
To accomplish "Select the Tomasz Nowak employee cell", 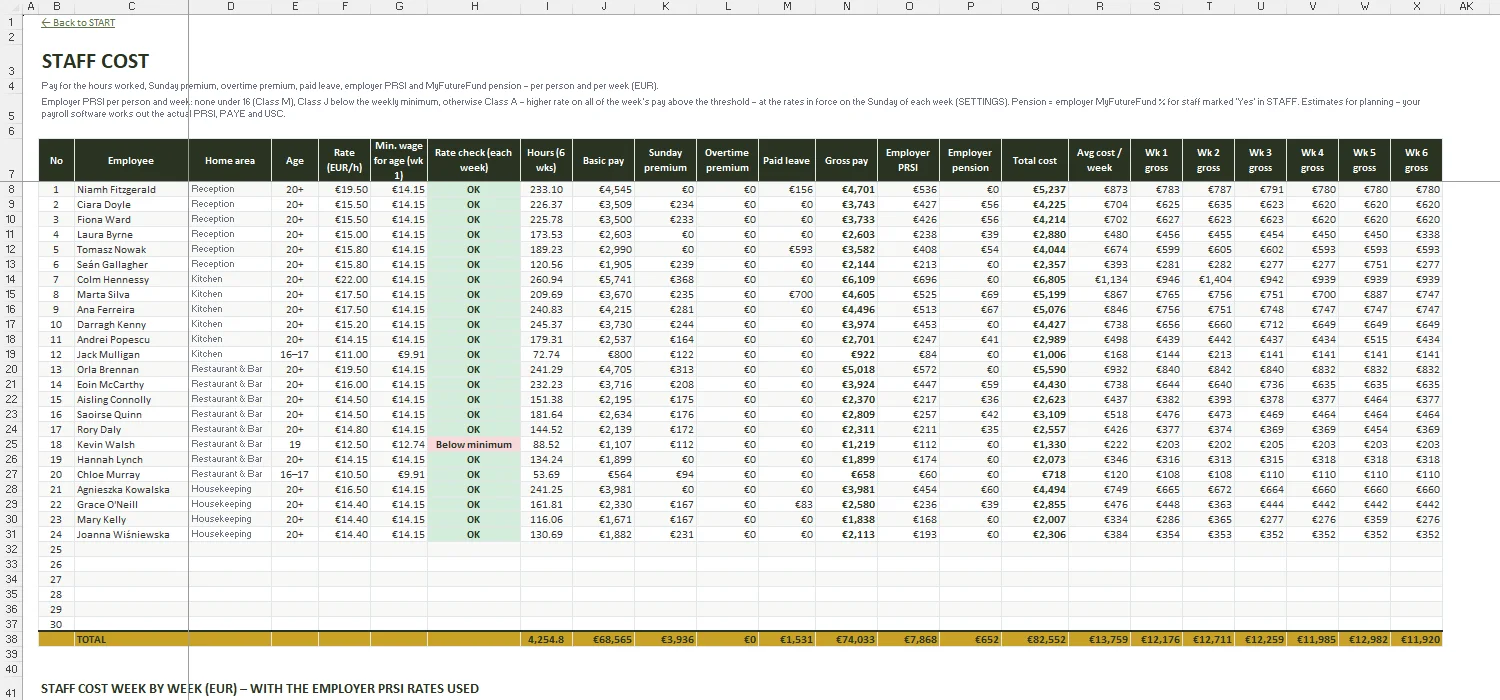I will point(131,249).
